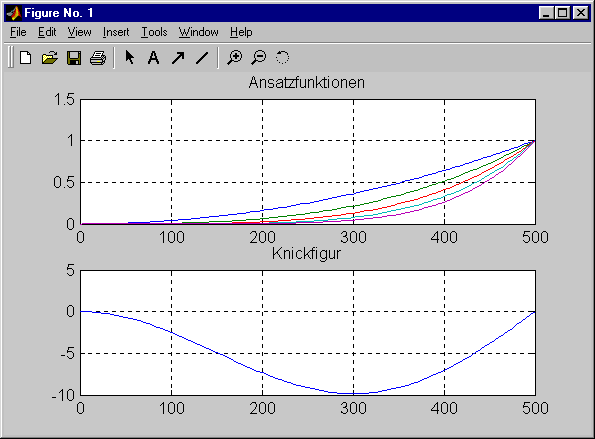The height and width of the screenshot is (439, 595).
Task: Activate the Rotate 3D tool
Action: click(x=282, y=58)
